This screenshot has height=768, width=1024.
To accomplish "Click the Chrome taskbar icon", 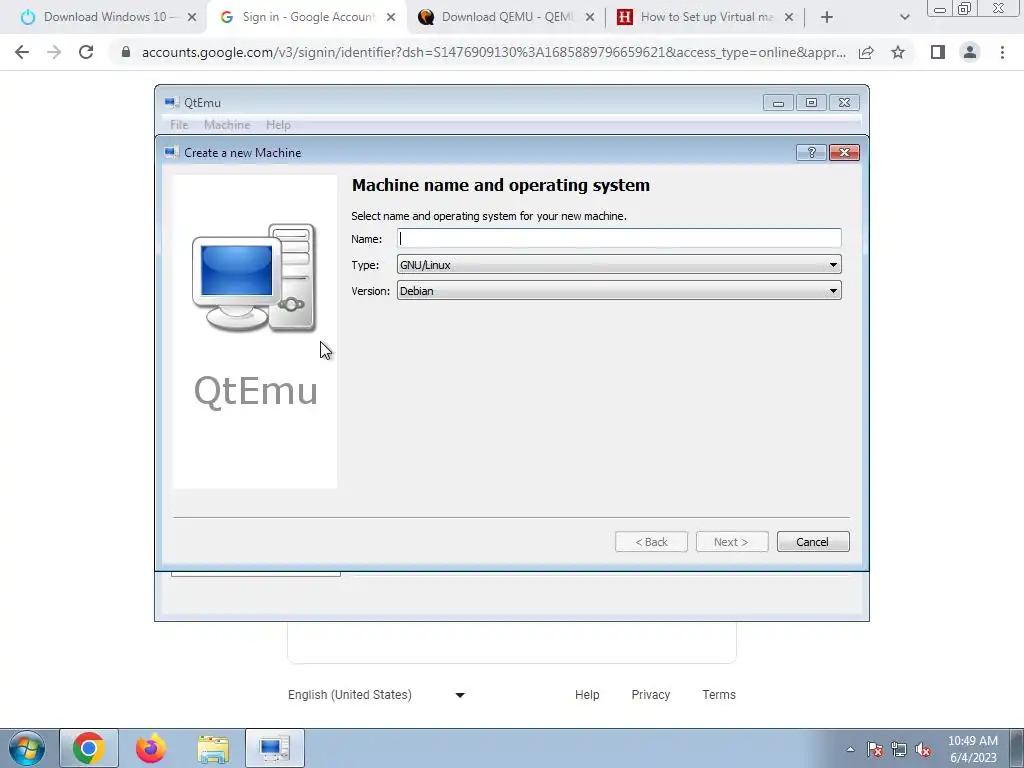I will coord(89,748).
